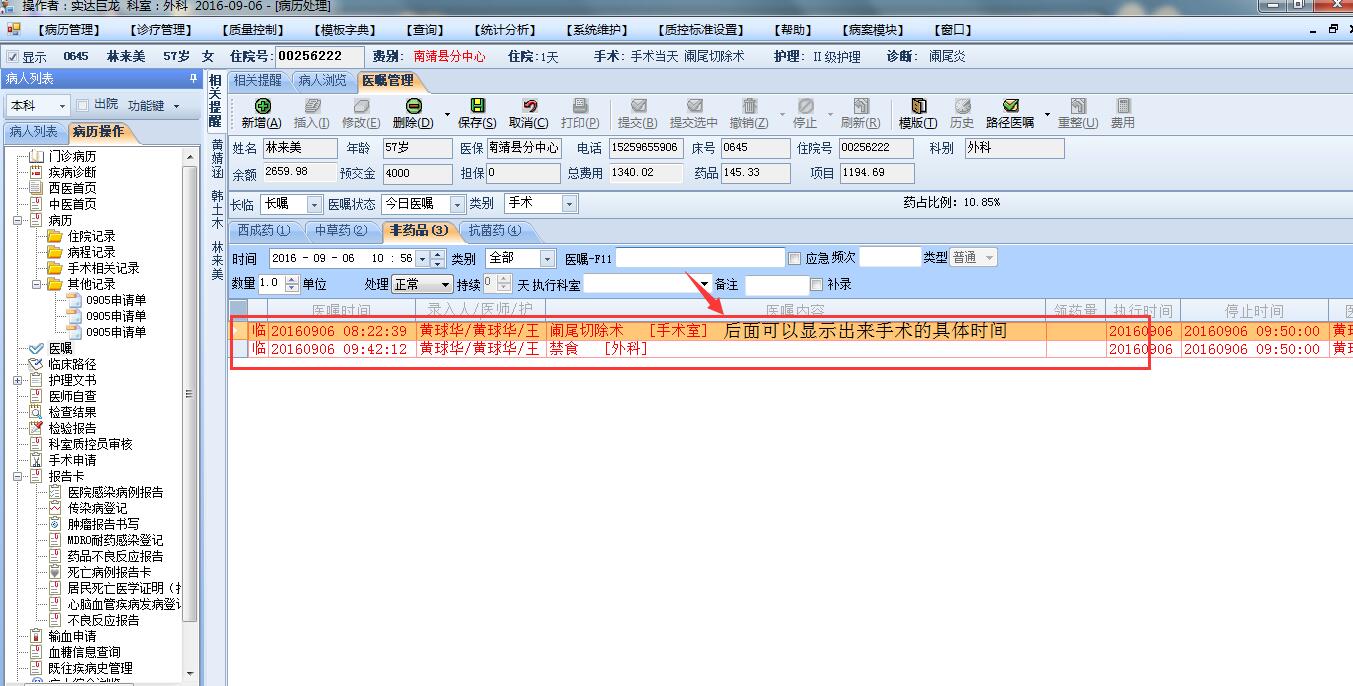Click the 医嘱-F11 input field
Viewport: 1353px width, 686px height.
tap(700, 258)
